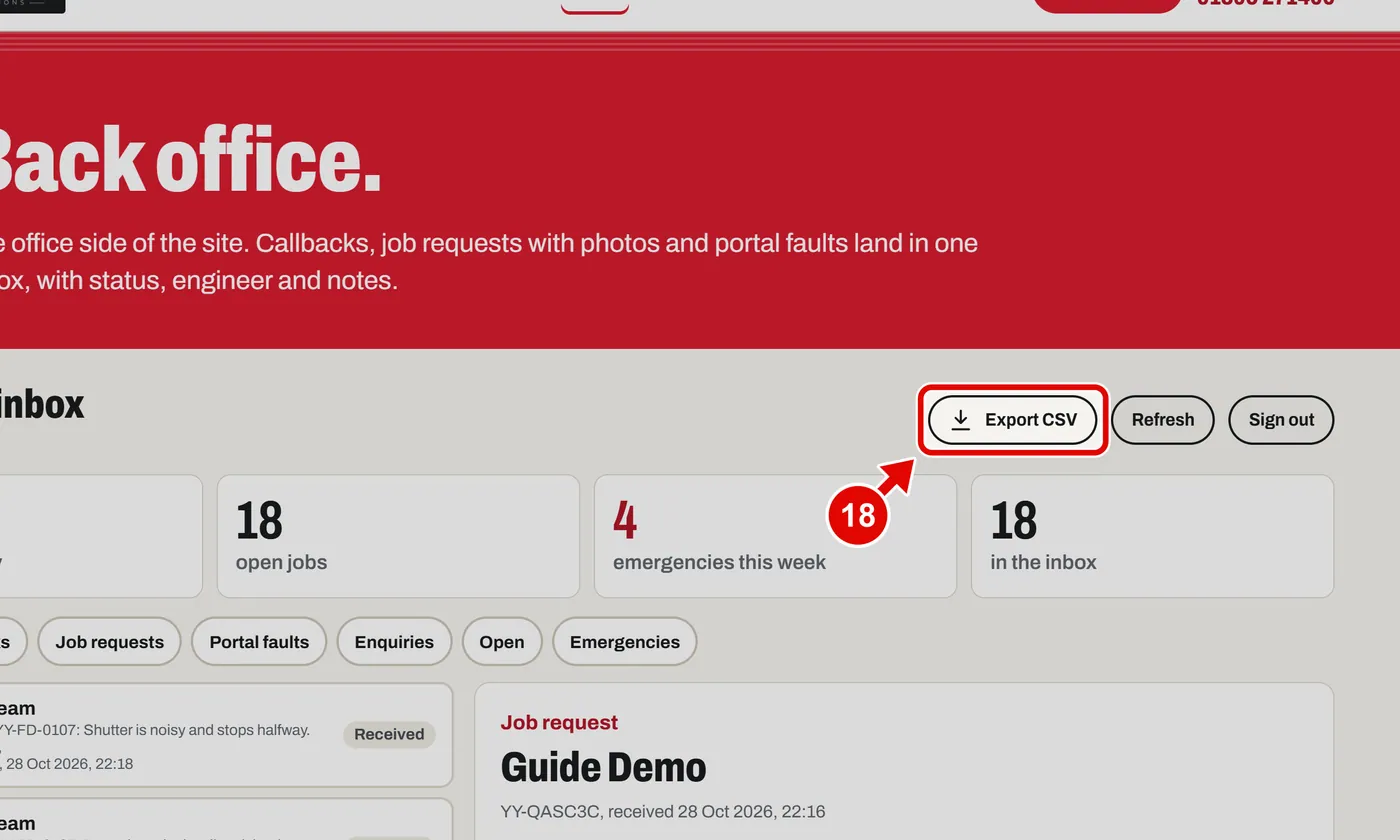Open the 18 open jobs stat card
Screen dimensions: 1400x840
(398, 536)
